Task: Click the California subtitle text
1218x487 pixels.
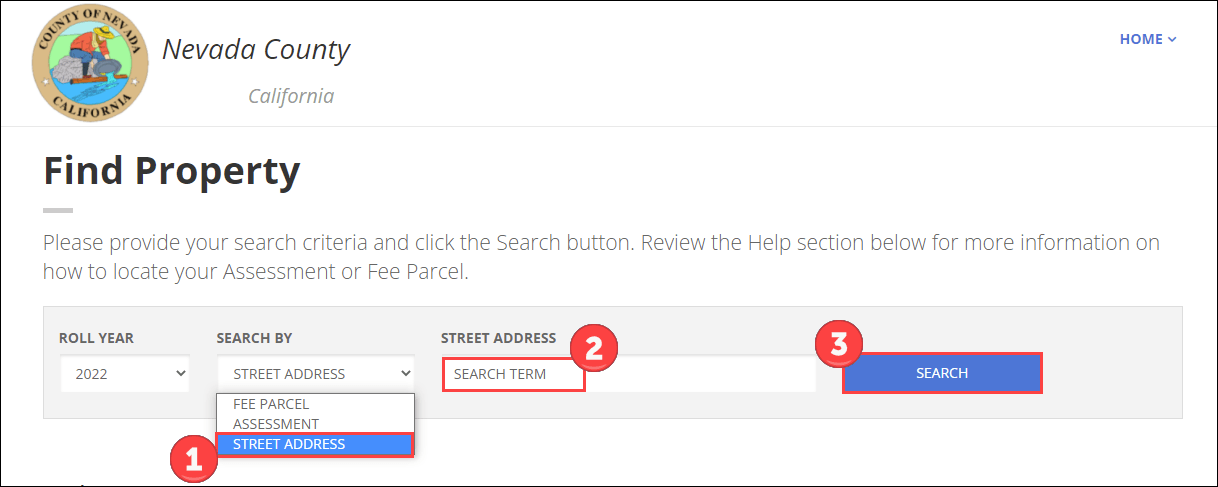Action: 291,96
